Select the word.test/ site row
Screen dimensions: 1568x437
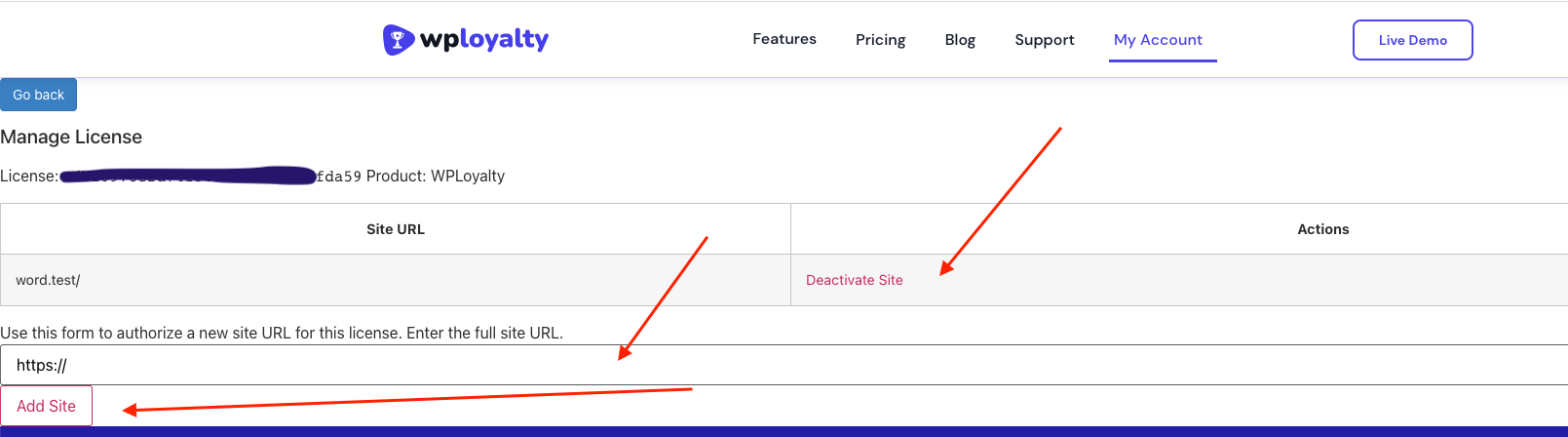48,280
